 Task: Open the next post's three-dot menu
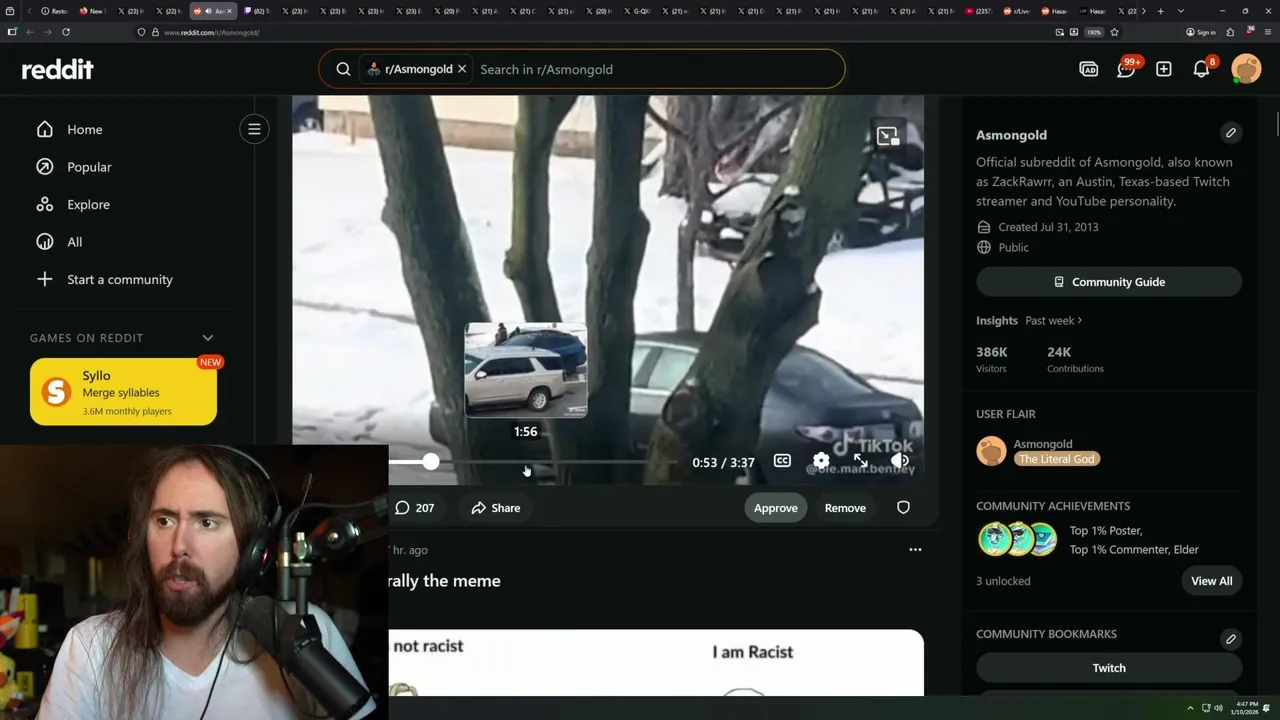(915, 550)
